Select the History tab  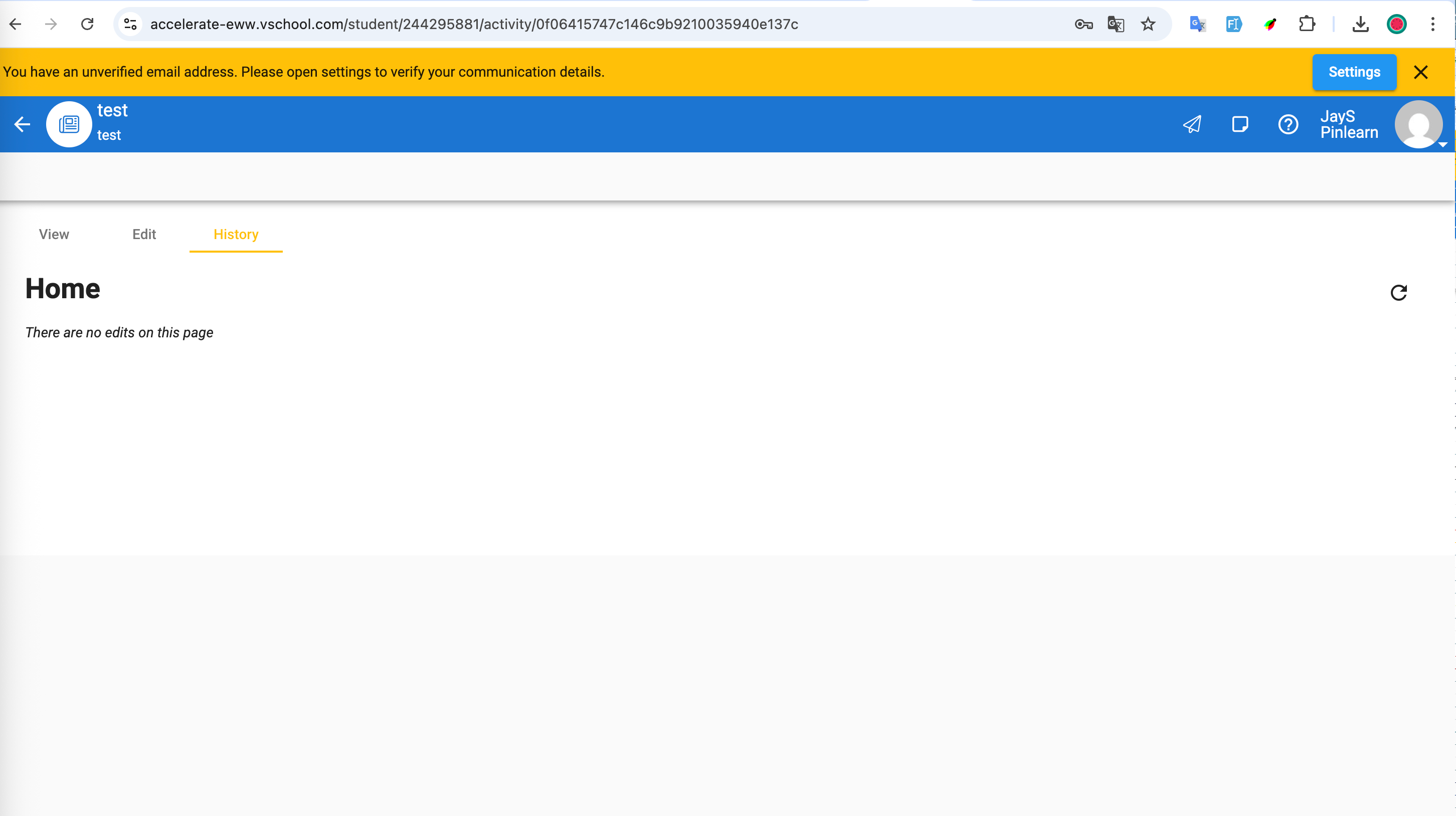pos(236,235)
